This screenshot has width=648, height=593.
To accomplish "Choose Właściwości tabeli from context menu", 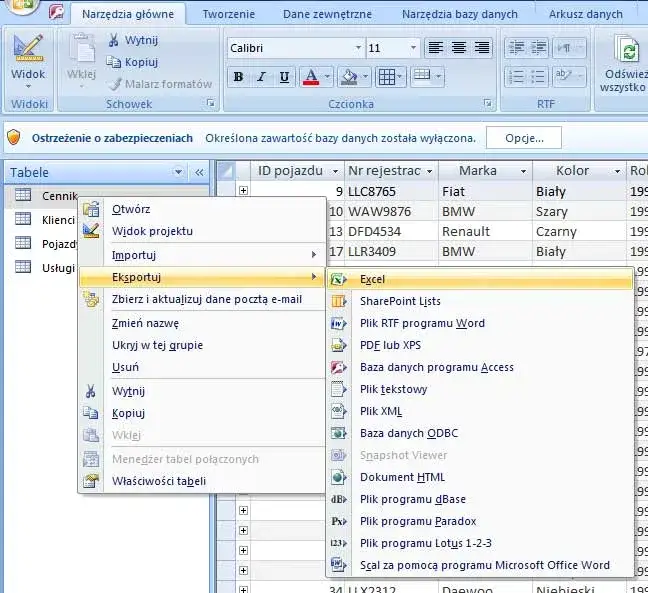I will 158,481.
